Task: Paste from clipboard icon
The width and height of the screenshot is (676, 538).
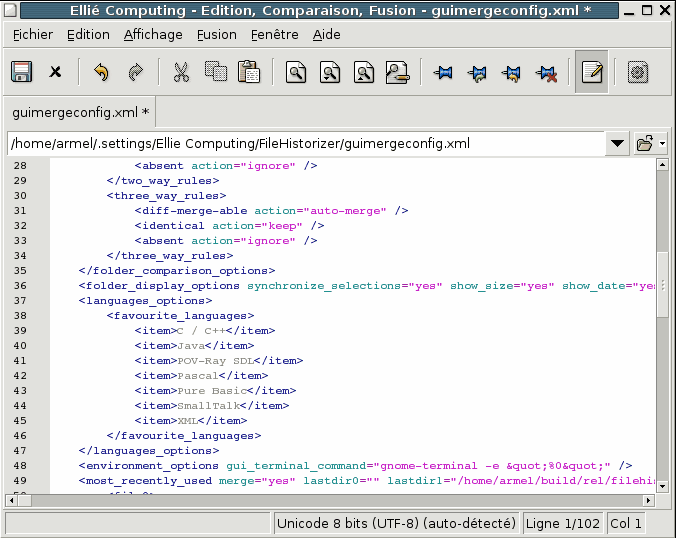Action: click(249, 72)
